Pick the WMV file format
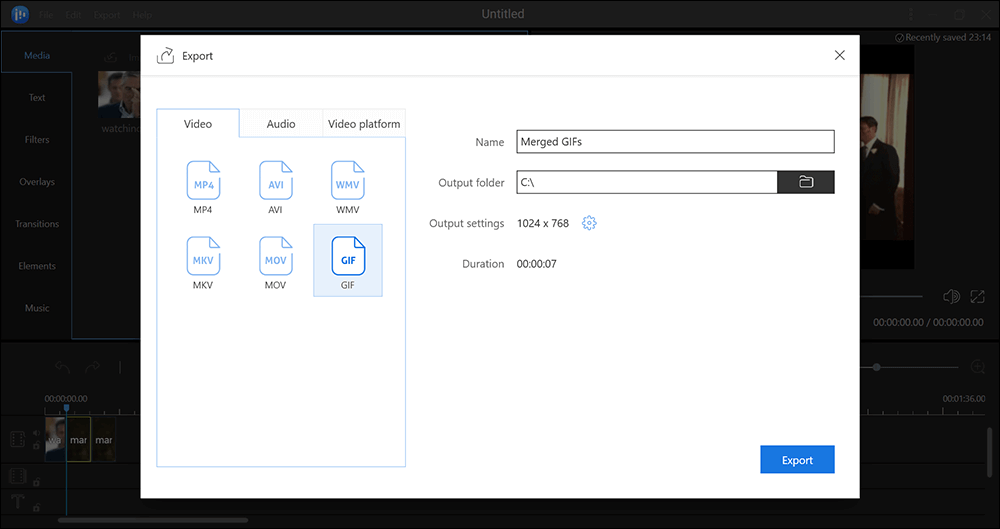Viewport: 1000px width, 529px height. click(347, 185)
